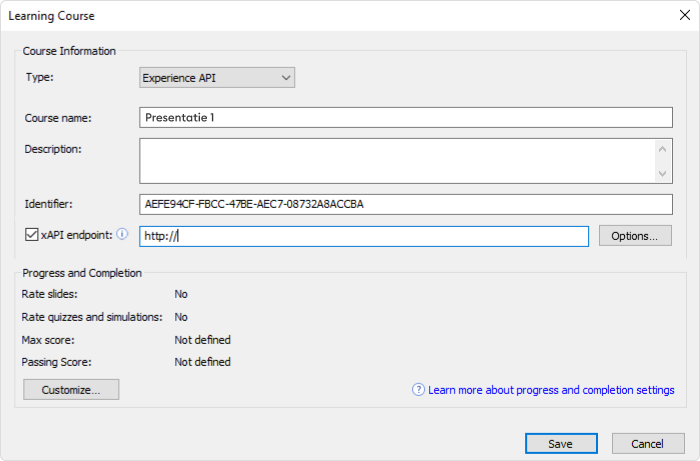This screenshot has width=700, height=461.
Task: Click the Customize button
Action: click(71, 390)
